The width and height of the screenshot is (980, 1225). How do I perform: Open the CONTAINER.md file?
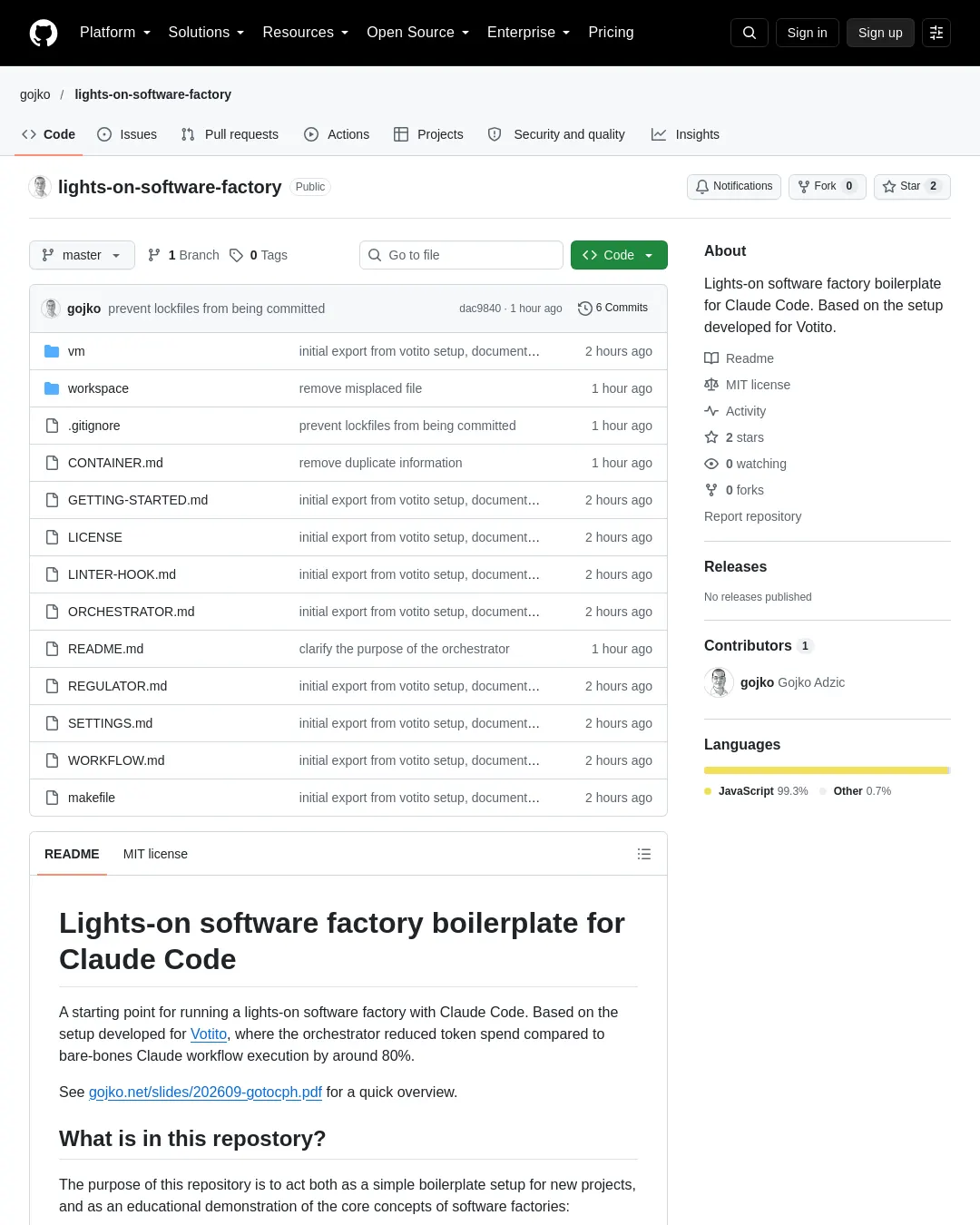pos(115,463)
